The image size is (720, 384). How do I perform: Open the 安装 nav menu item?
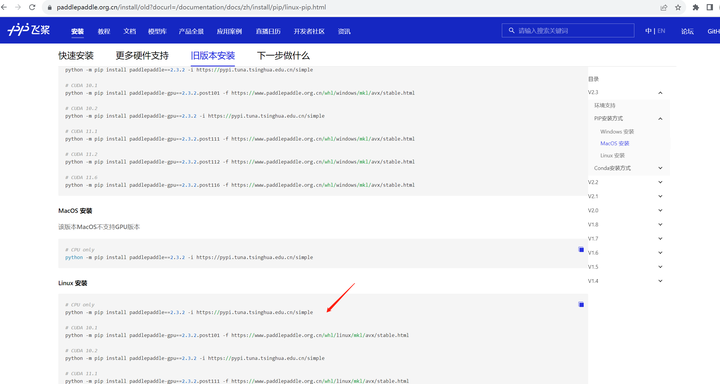(78, 31)
